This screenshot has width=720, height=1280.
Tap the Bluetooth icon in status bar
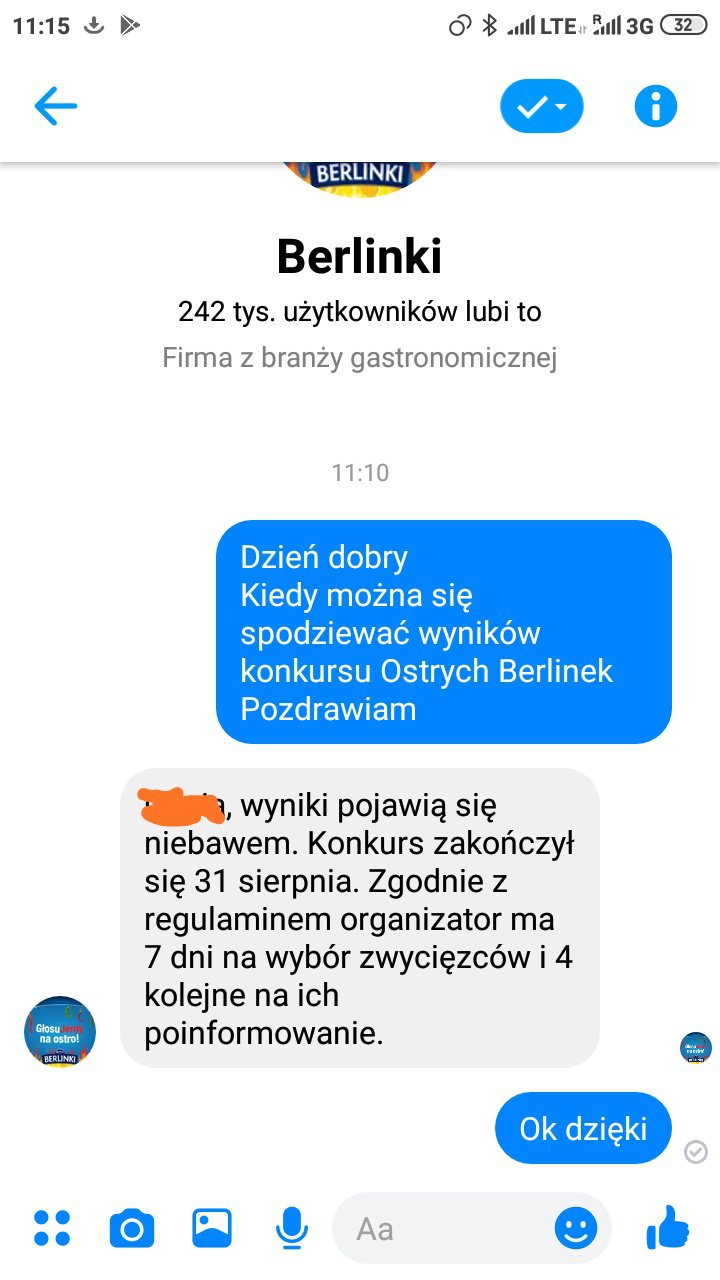pos(489,26)
